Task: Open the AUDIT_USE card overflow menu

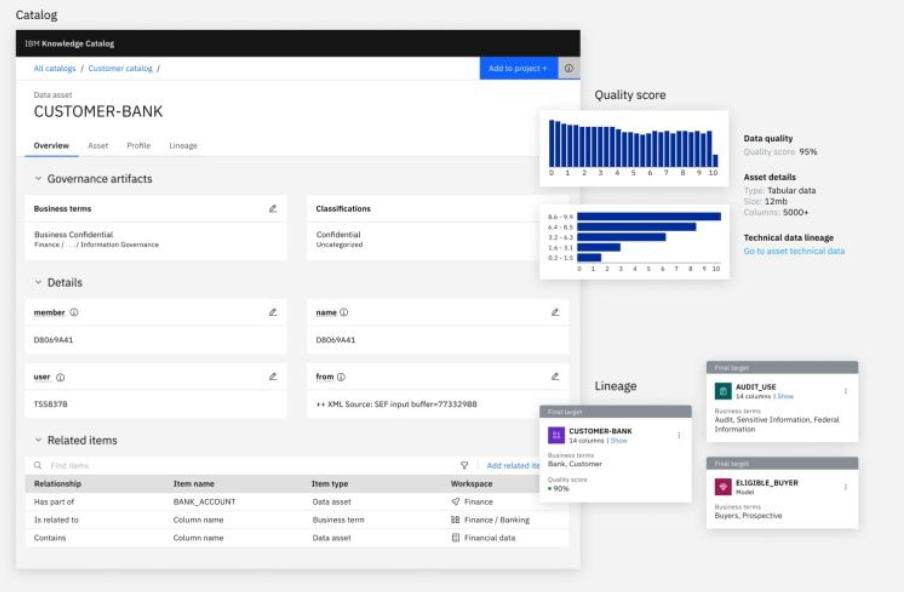Action: pos(845,391)
